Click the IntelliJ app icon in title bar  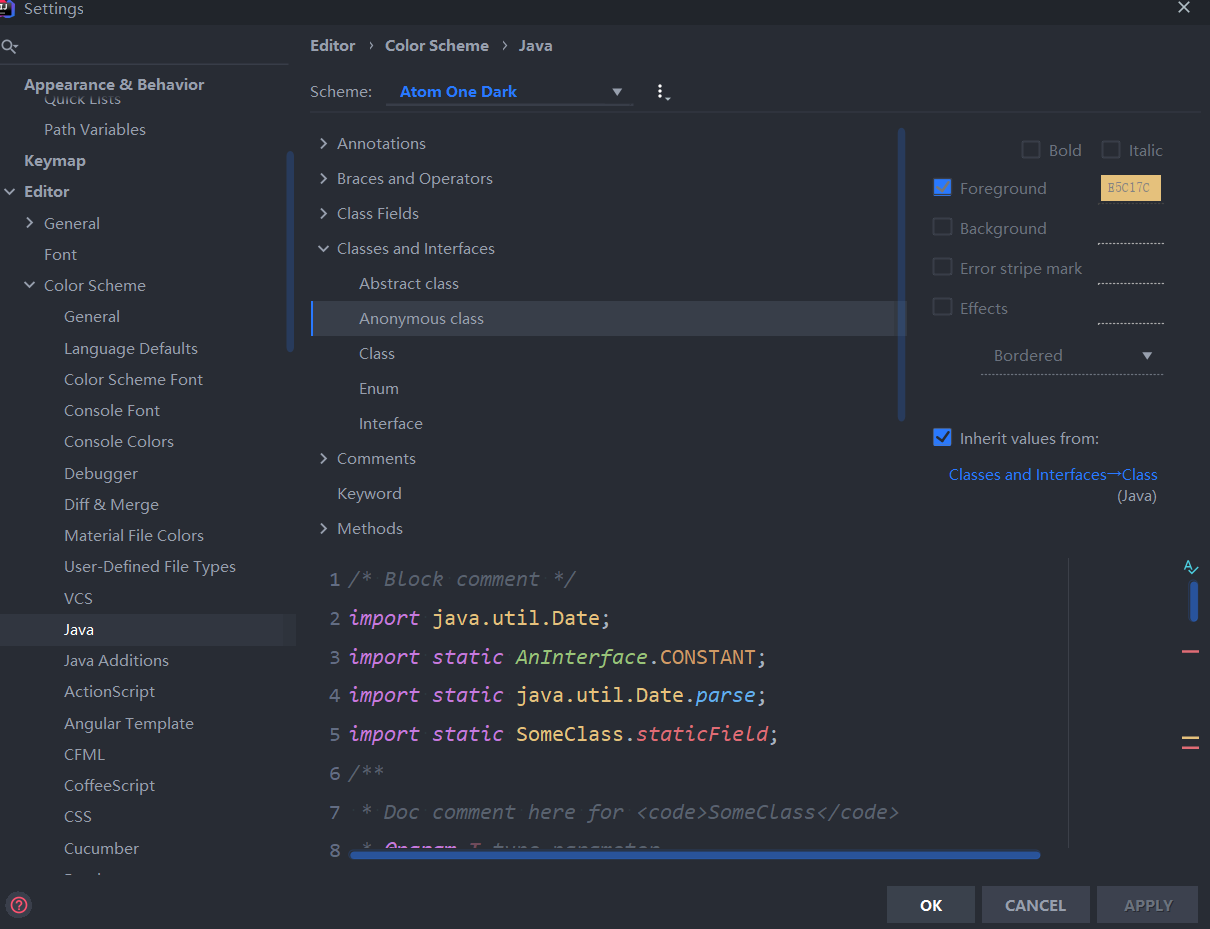[8, 8]
